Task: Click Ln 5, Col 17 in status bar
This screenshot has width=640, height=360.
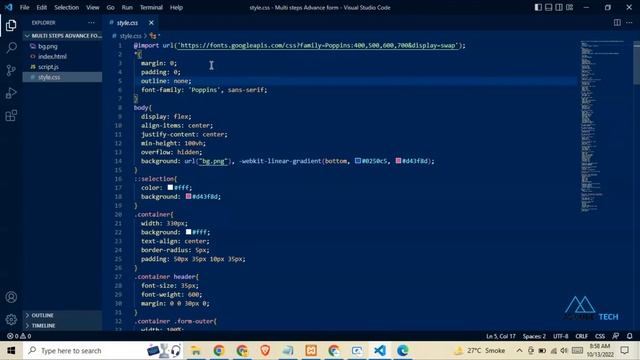Action: 501,336
